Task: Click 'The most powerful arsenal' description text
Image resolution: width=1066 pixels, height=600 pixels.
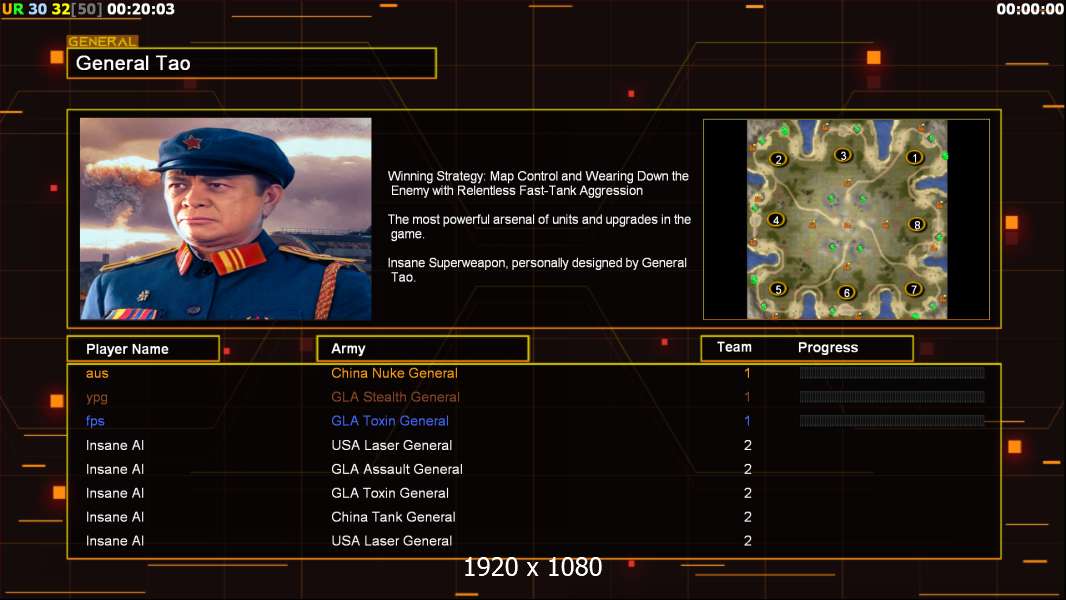Action: tap(539, 226)
